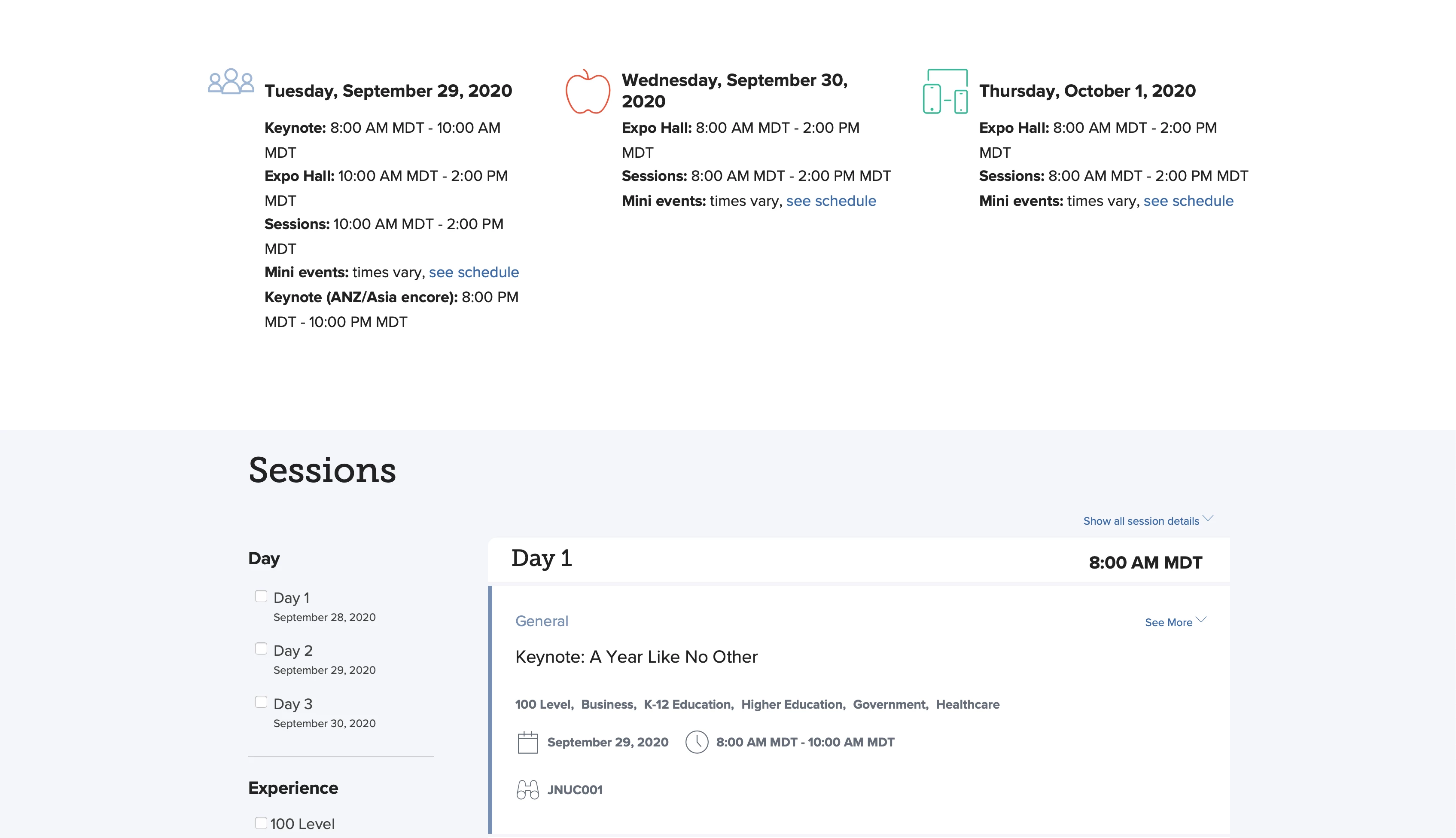Open Wednesday's see schedule link
Viewport: 1456px width, 838px height.
[830, 201]
